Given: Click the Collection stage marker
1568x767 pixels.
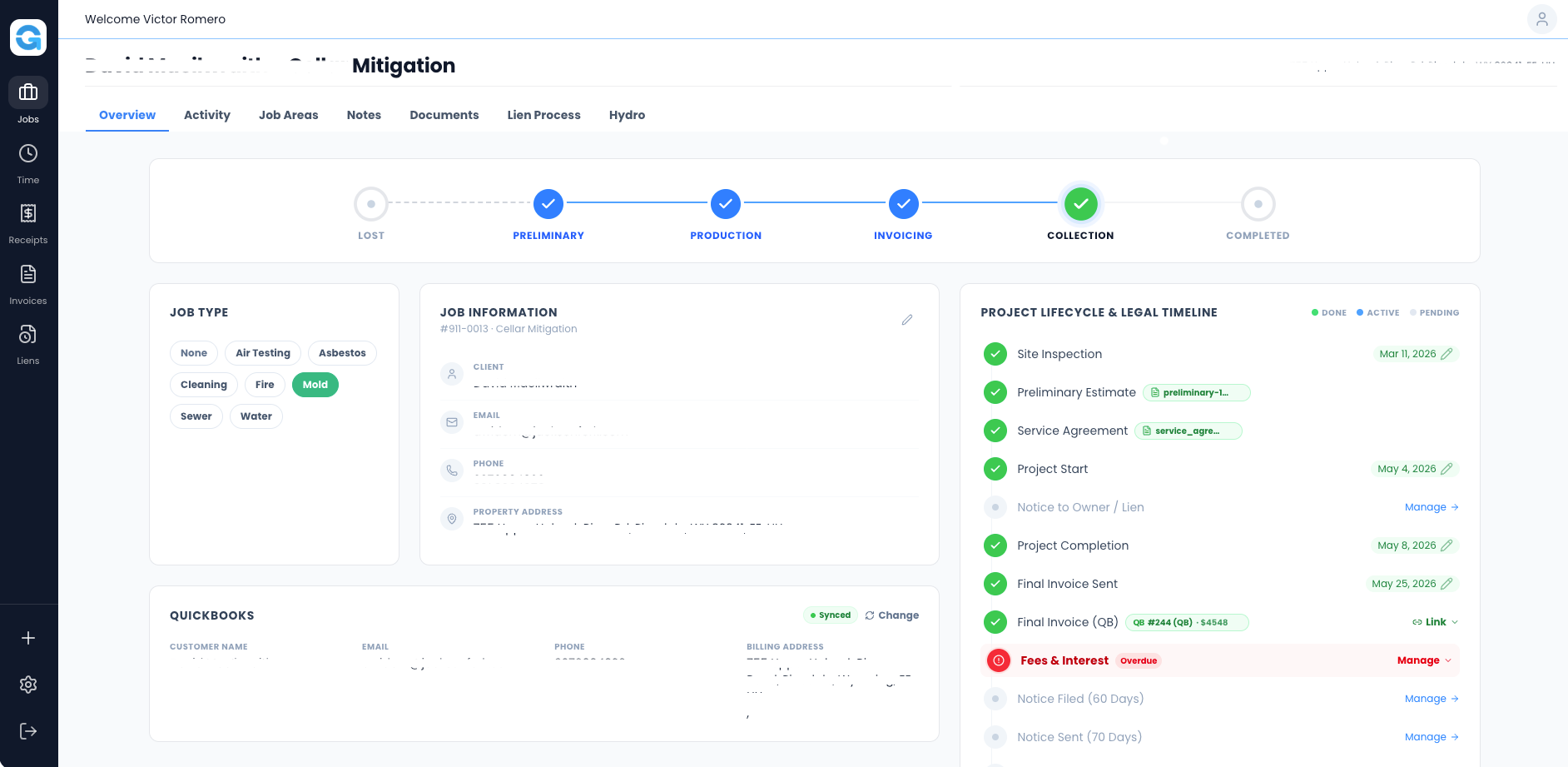Looking at the screenshot, I should click(1081, 204).
